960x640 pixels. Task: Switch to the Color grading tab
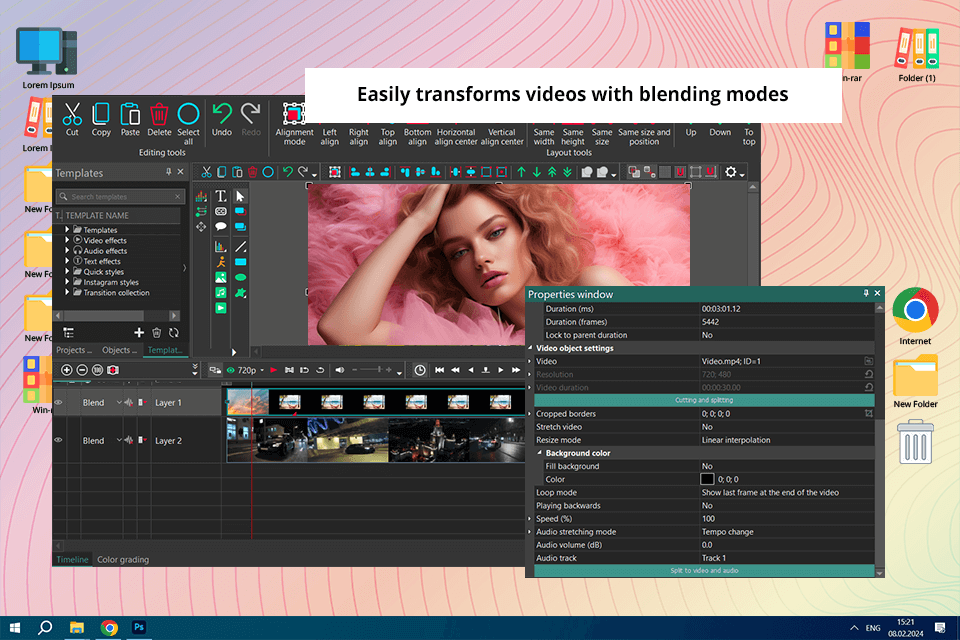tap(123, 559)
